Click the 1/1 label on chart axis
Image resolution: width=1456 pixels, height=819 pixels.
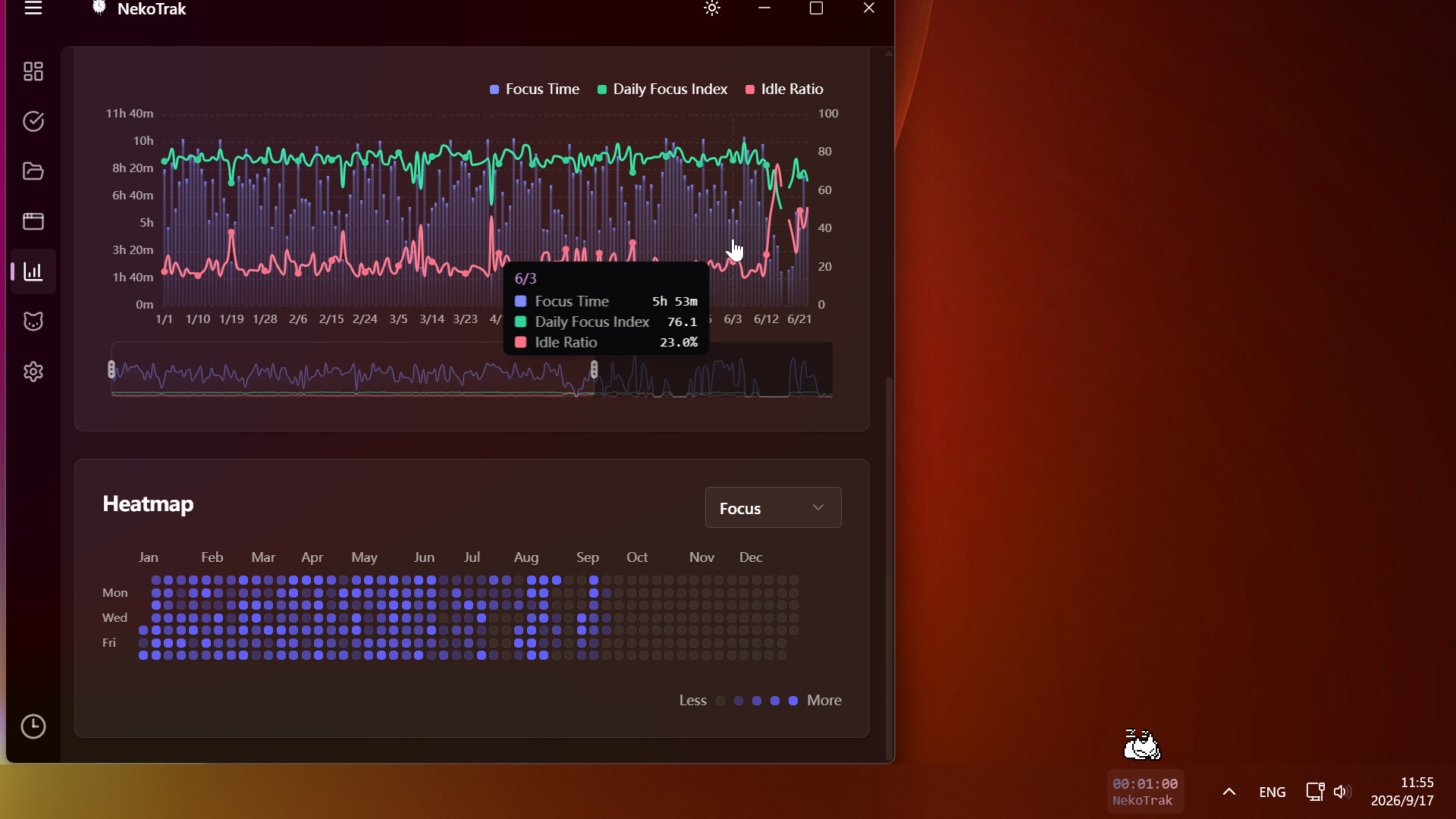pos(164,319)
